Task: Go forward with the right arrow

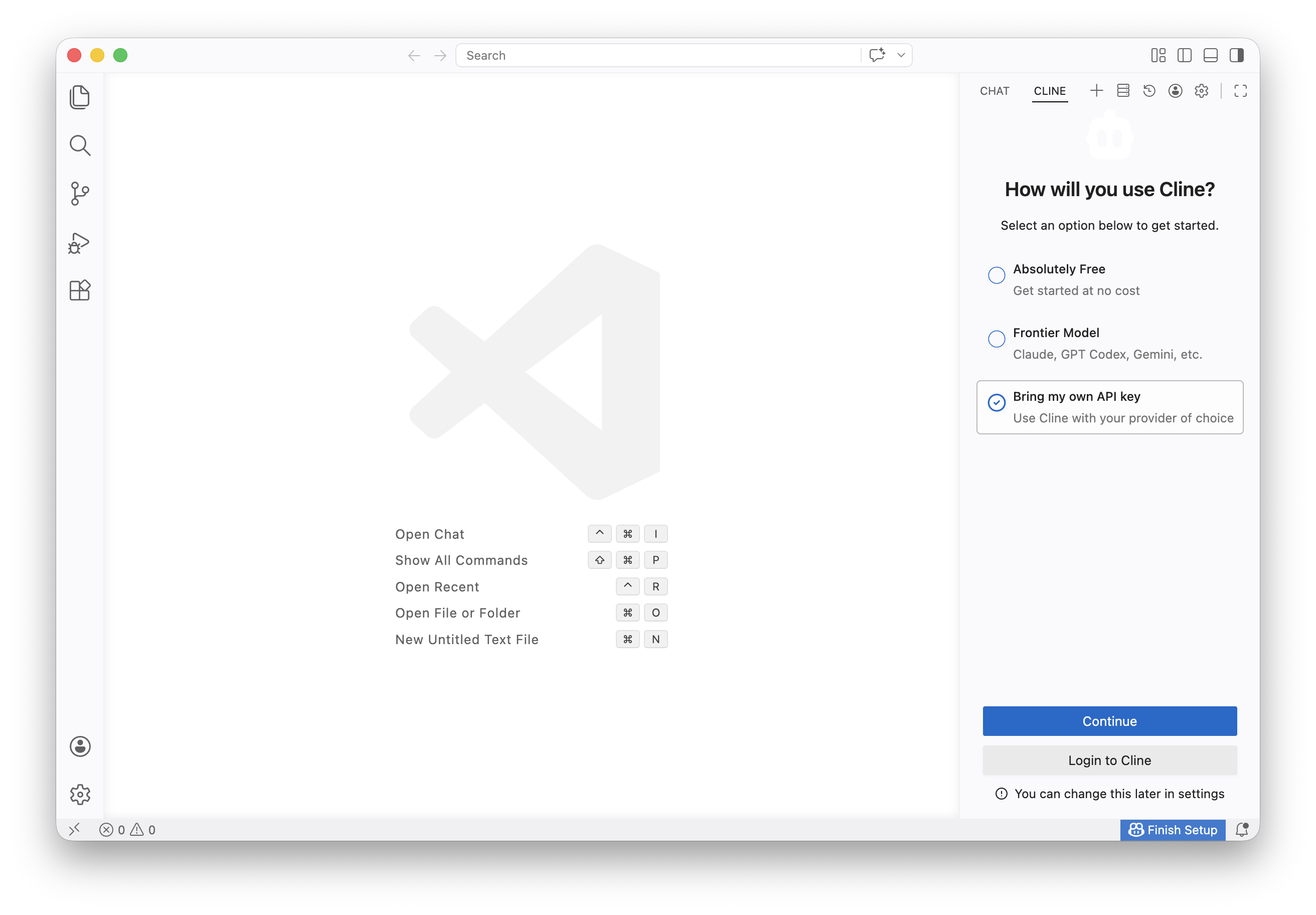Action: pos(440,56)
